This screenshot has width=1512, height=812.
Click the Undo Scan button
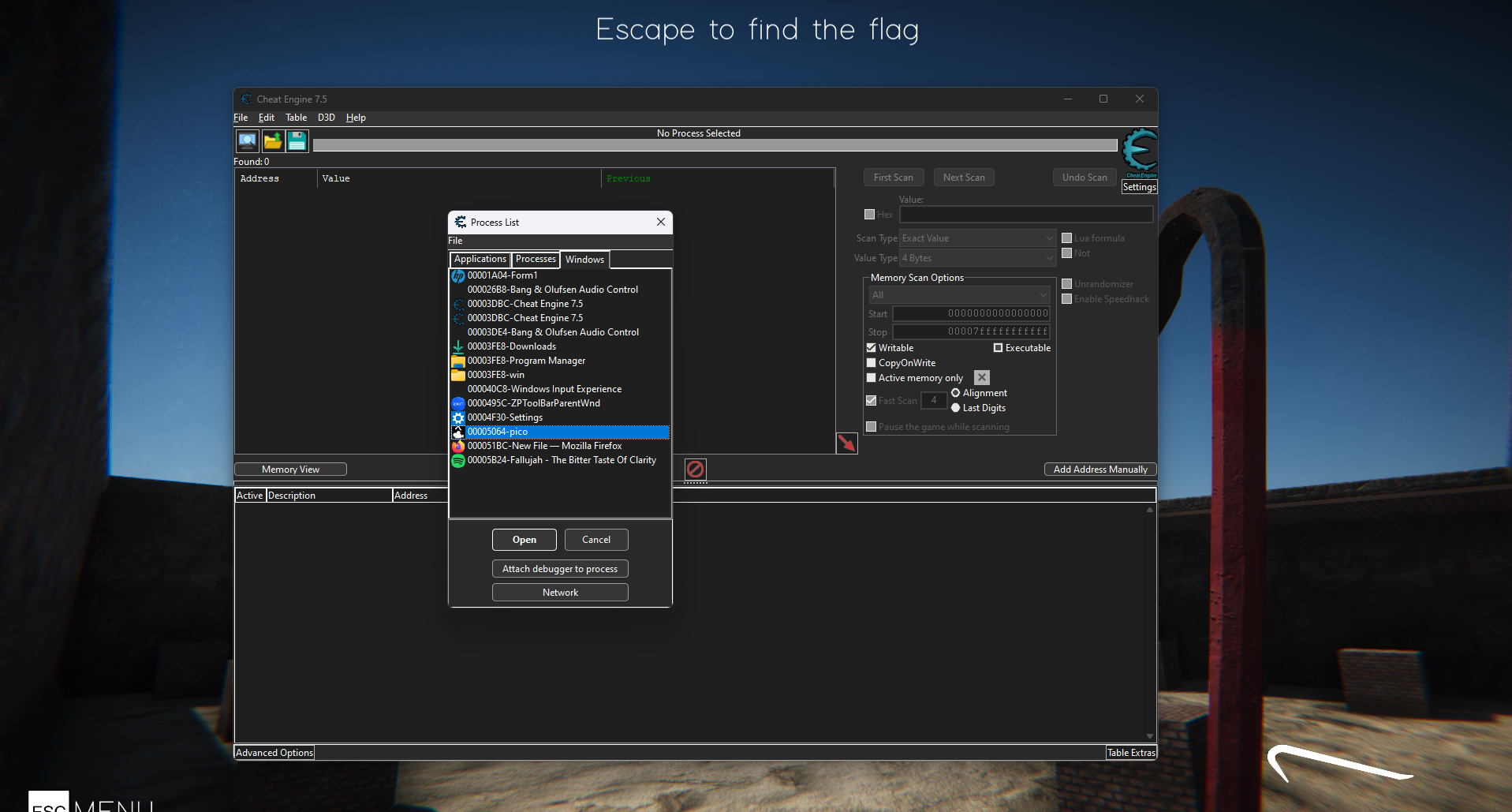click(x=1085, y=178)
